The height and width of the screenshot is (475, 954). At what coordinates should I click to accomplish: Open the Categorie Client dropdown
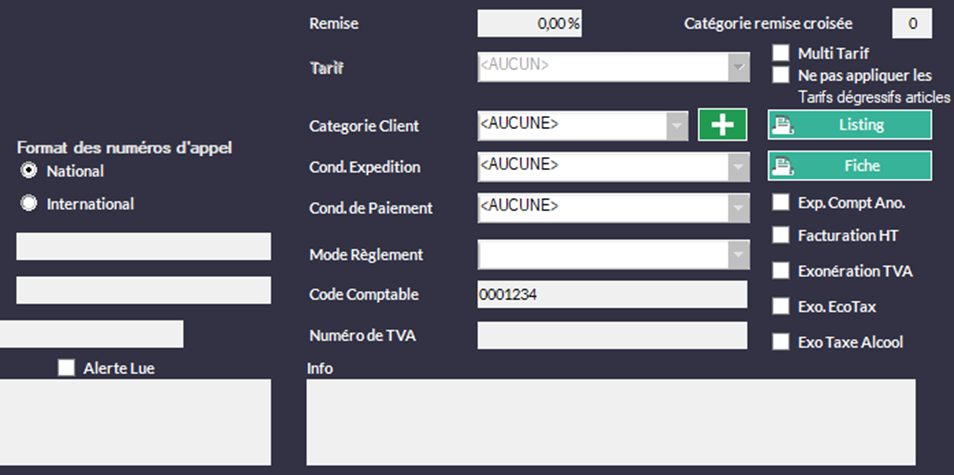click(x=678, y=125)
